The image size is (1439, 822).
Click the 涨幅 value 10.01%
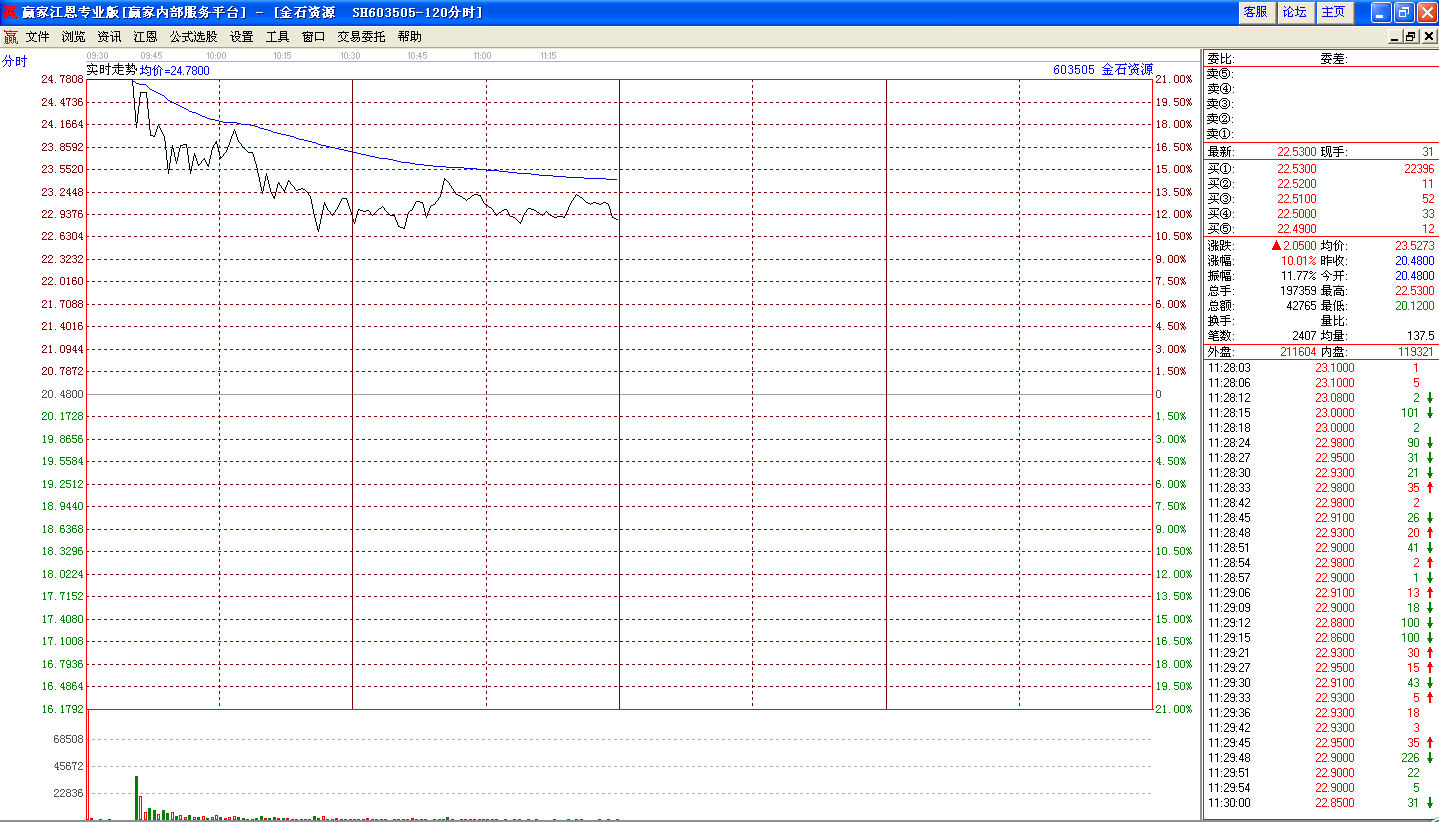coord(1299,261)
